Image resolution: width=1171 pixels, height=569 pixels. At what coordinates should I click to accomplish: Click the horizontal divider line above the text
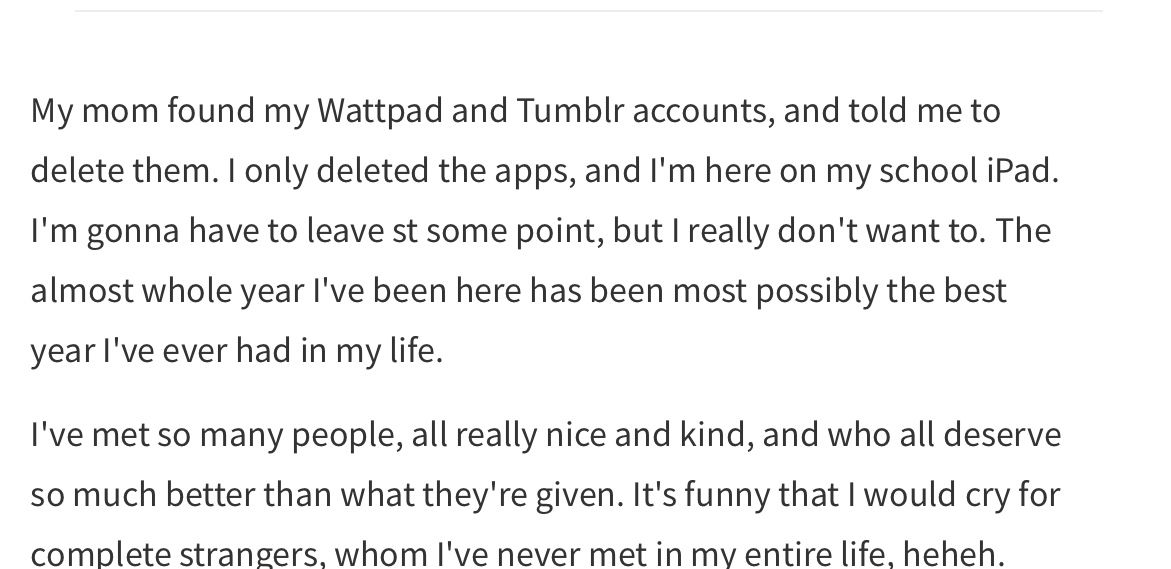pyautogui.click(x=588, y=10)
